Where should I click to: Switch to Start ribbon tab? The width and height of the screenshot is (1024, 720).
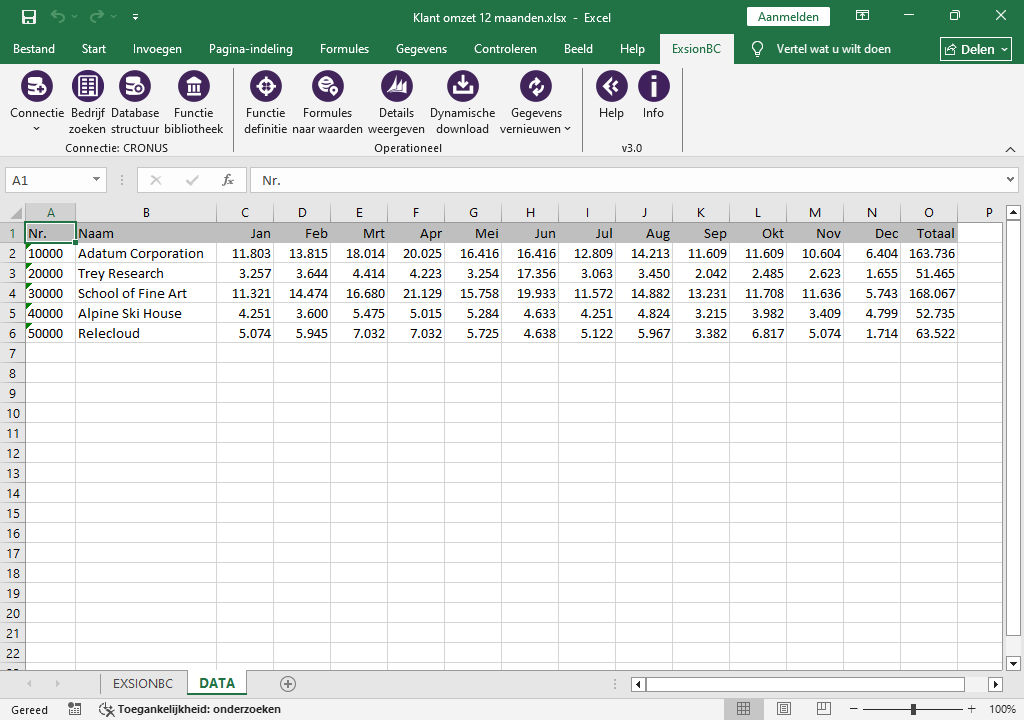coord(94,49)
